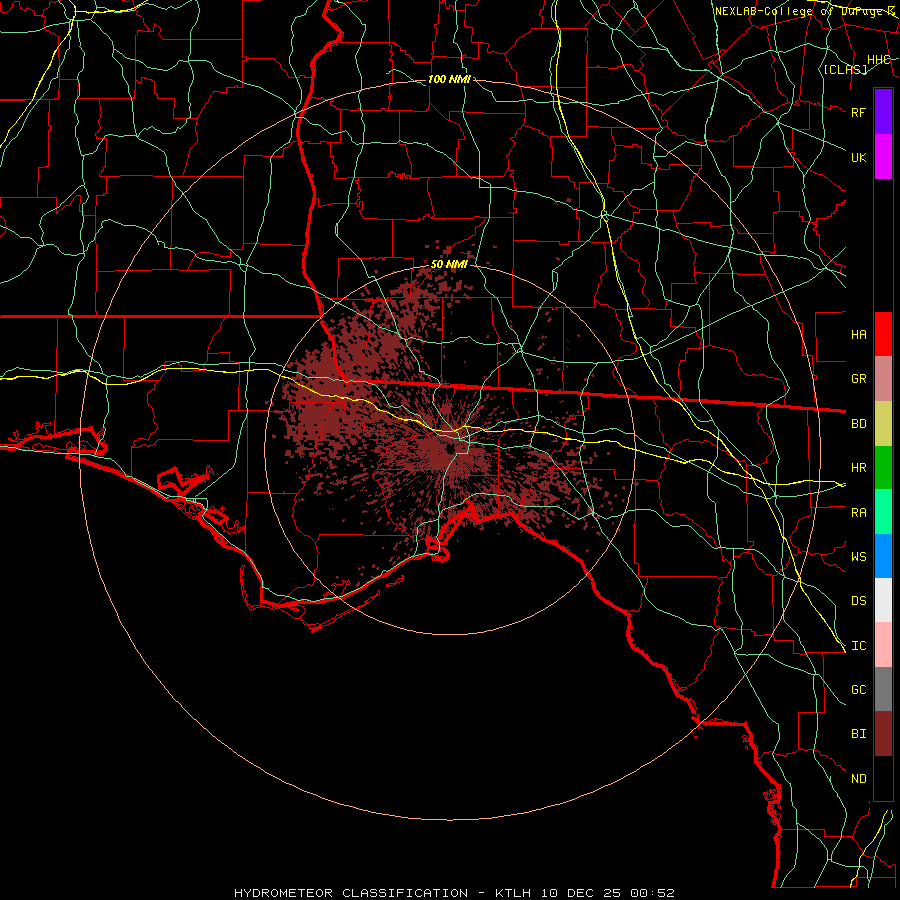Click the UK legend label
900x900 pixels.
point(858,157)
